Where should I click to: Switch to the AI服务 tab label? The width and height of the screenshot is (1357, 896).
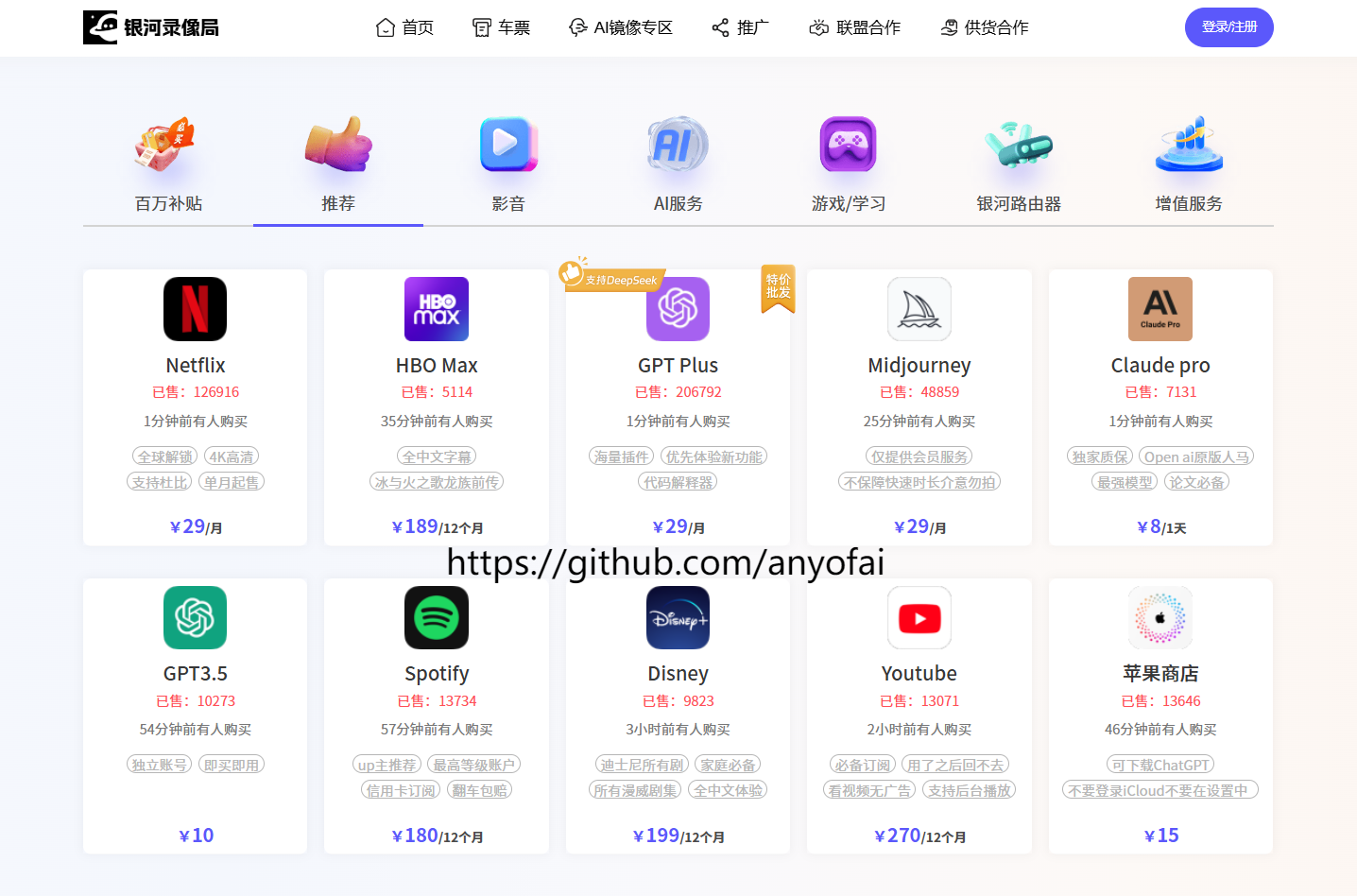pyautogui.click(x=678, y=203)
